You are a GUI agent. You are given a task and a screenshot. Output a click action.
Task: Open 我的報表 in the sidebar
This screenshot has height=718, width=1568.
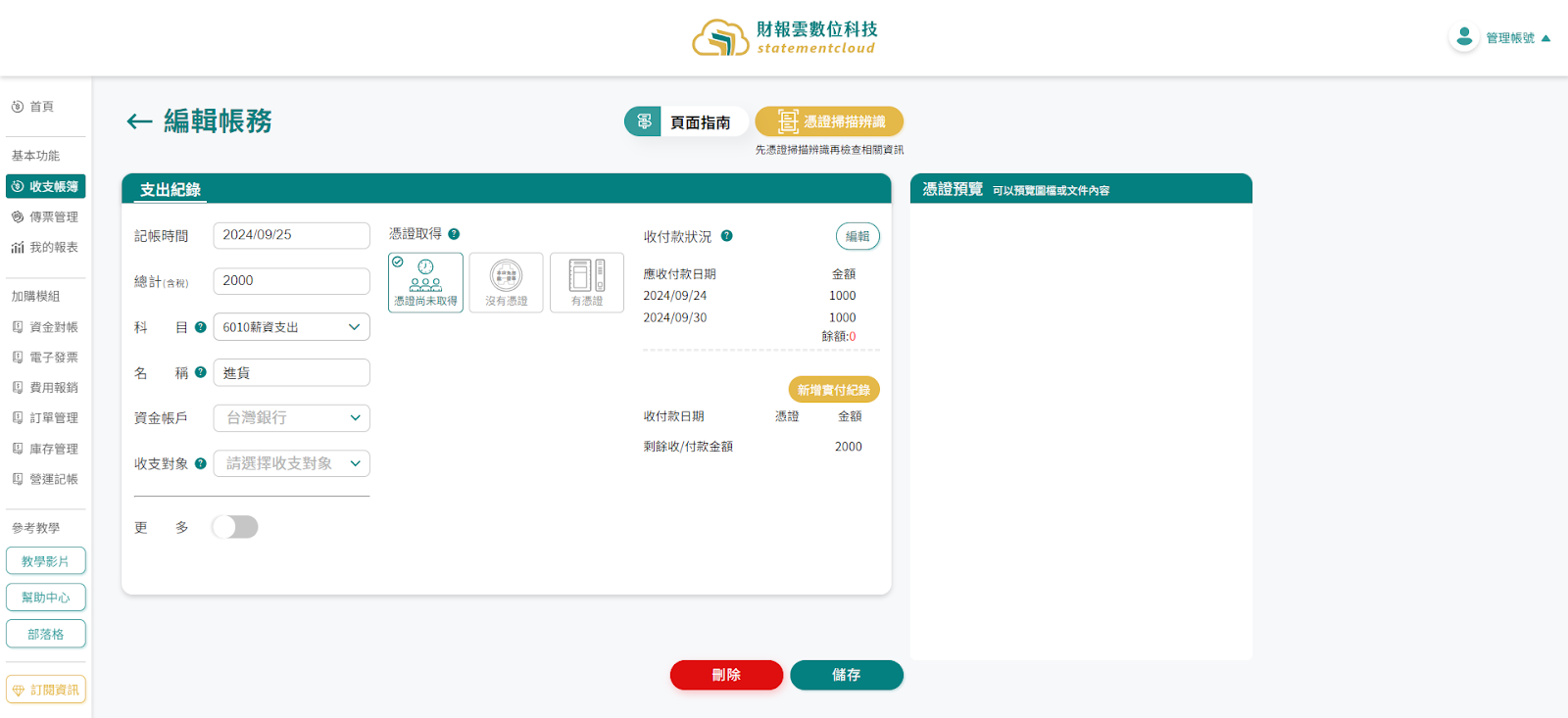click(45, 247)
